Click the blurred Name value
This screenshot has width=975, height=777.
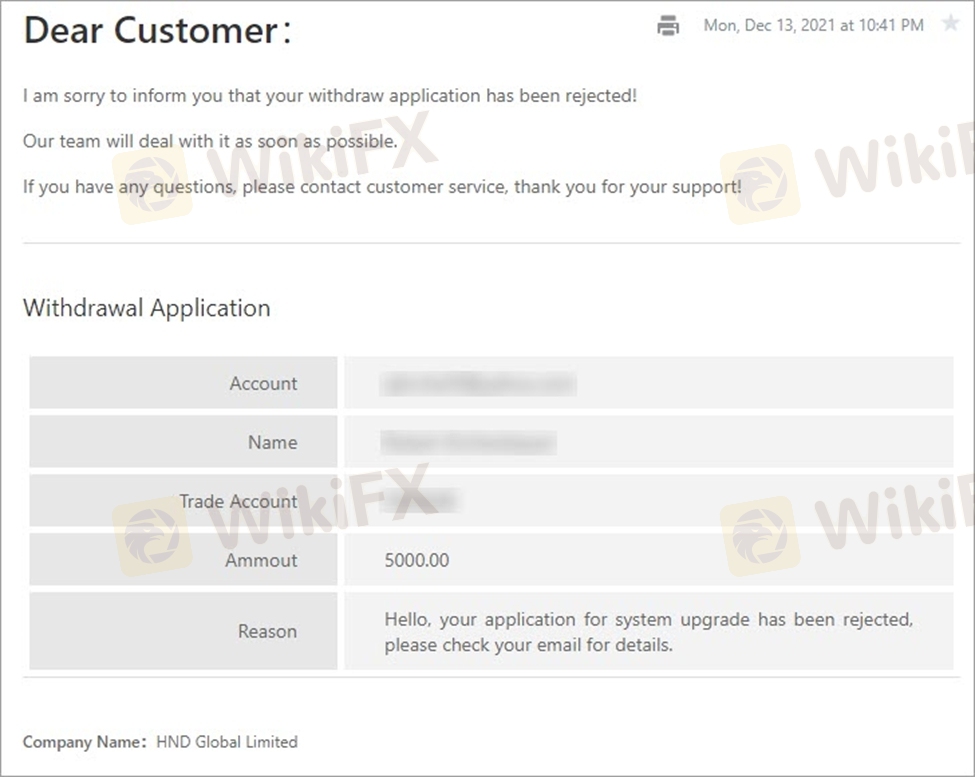tap(469, 442)
